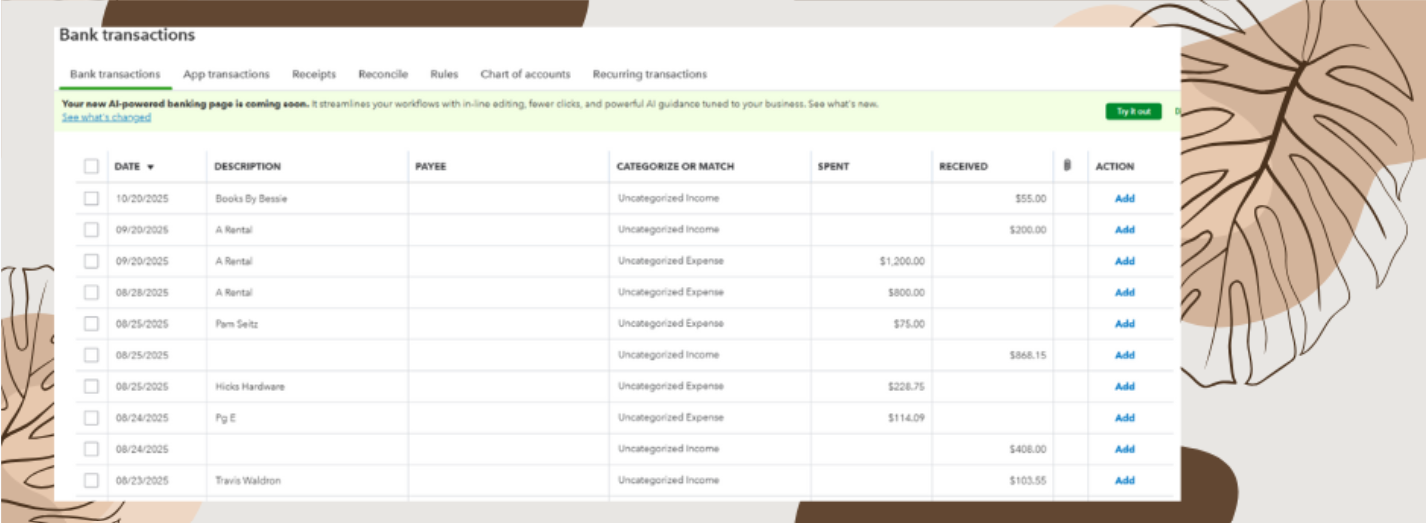Viewport: 1426px width, 523px height.
Task: Select the Pam Seitz description cell
Action: pos(236,323)
